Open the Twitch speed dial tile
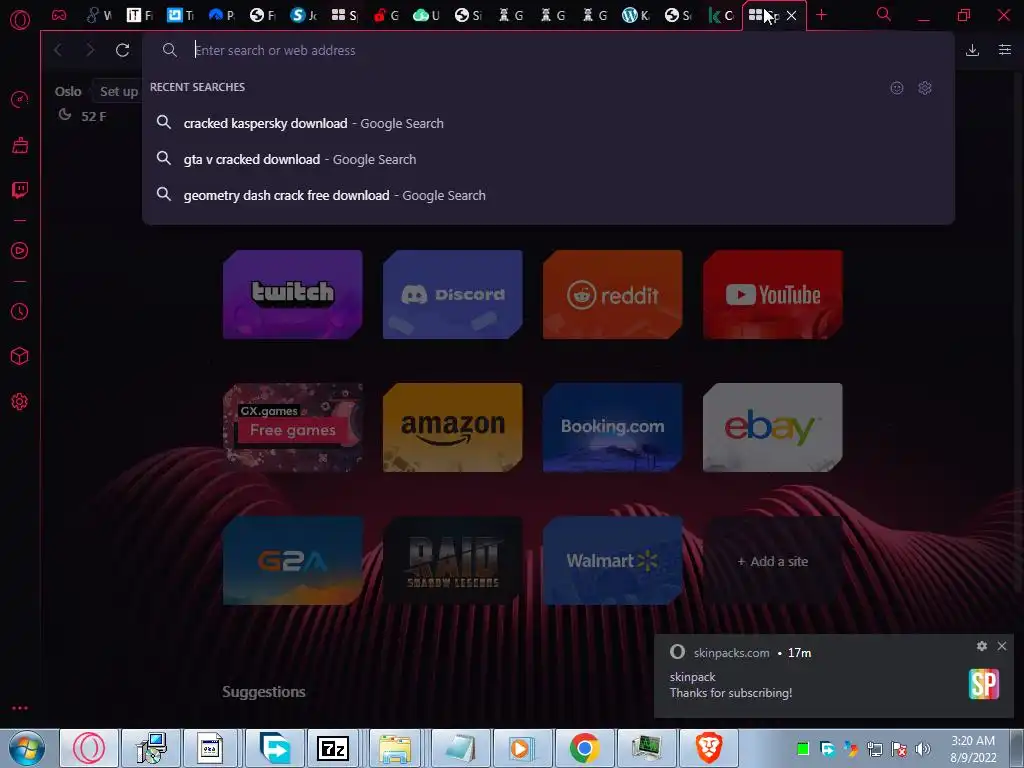Image resolution: width=1024 pixels, height=768 pixels. 293,295
